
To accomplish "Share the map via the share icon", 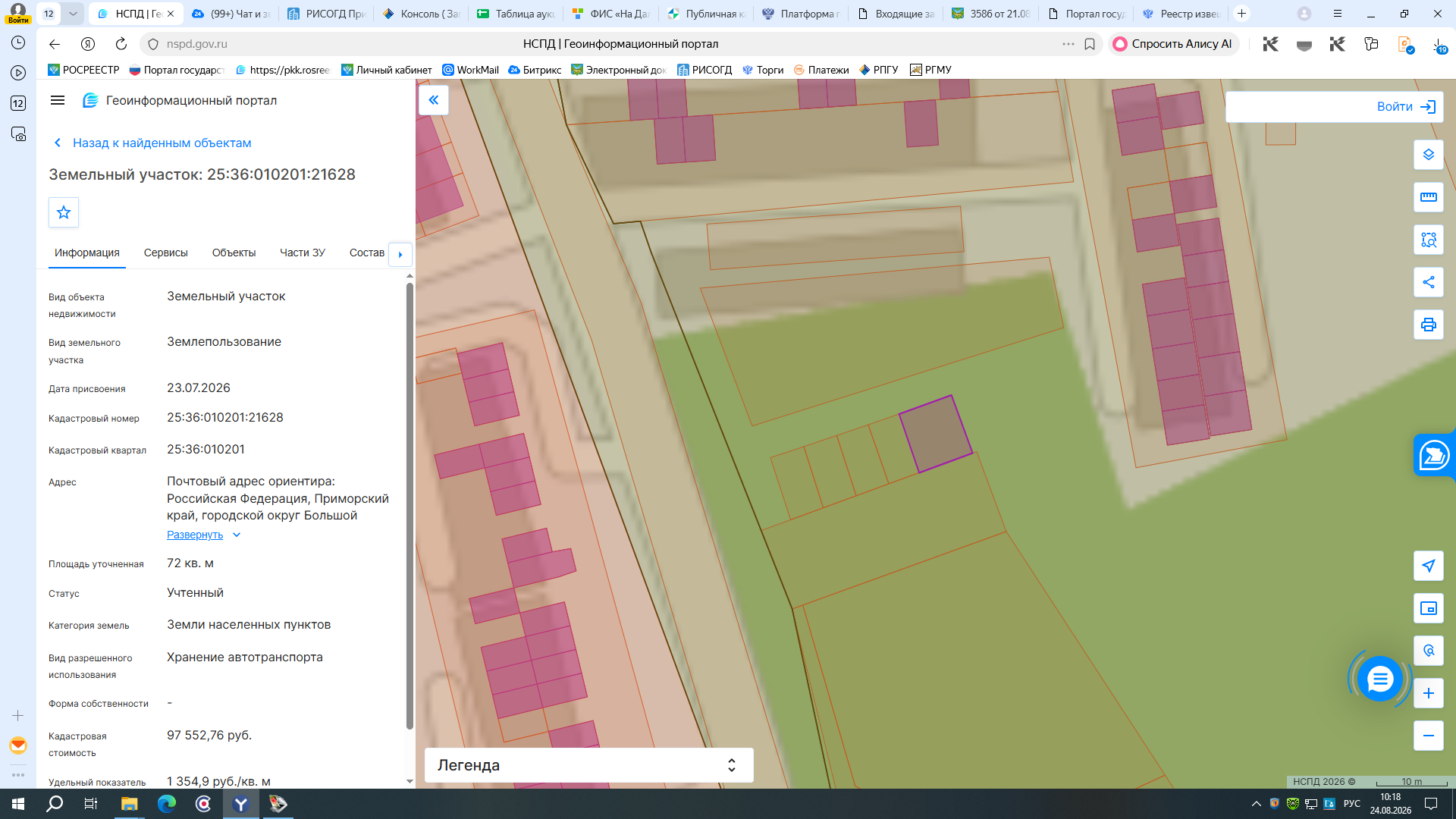I will coord(1429,282).
